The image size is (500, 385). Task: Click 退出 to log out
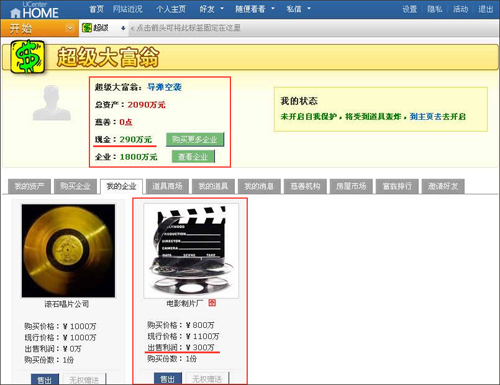(486, 9)
